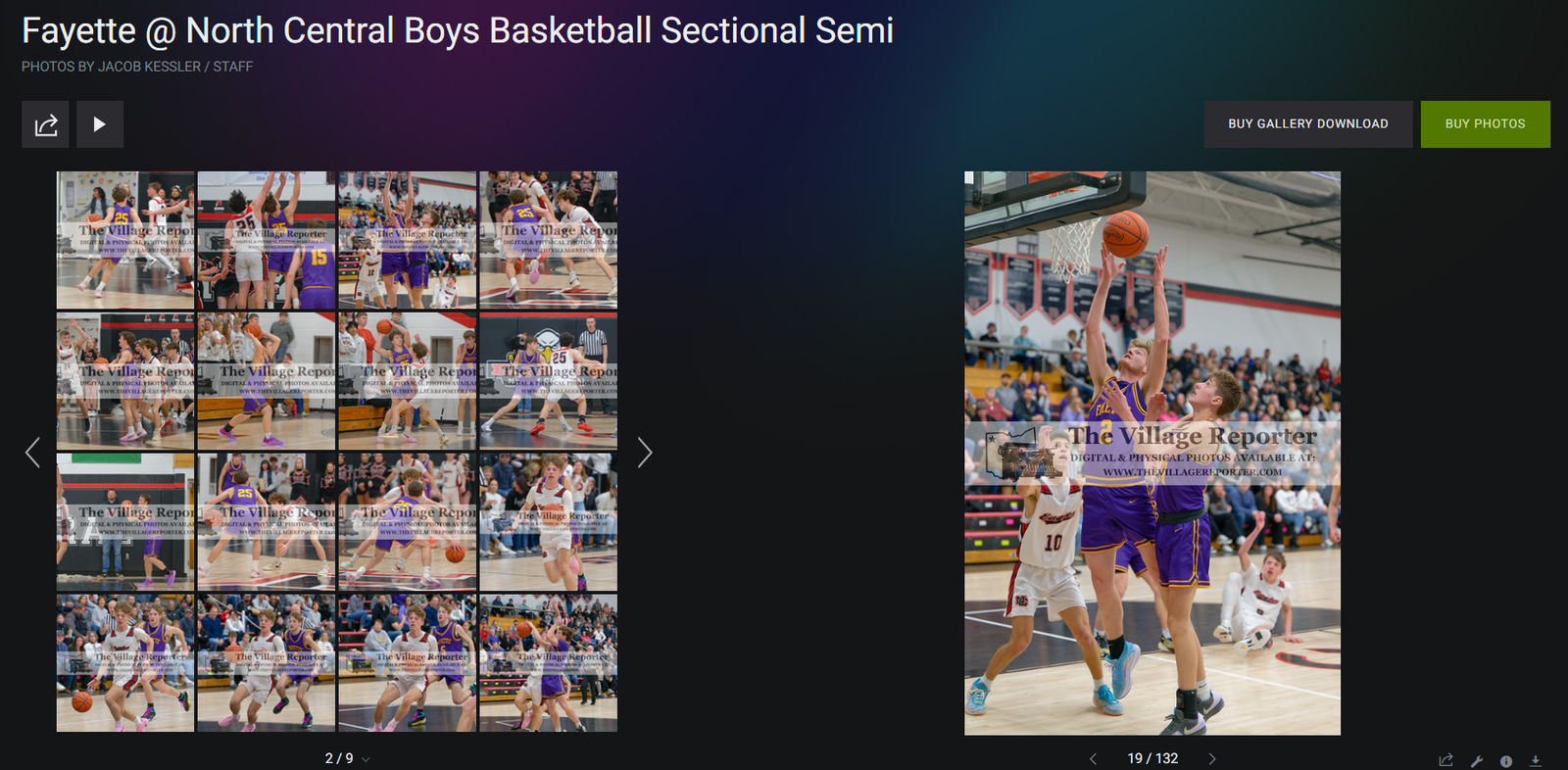This screenshot has height=770, width=1568.
Task: Expand the 2 / 9 page dropdown
Action: pyautogui.click(x=348, y=759)
